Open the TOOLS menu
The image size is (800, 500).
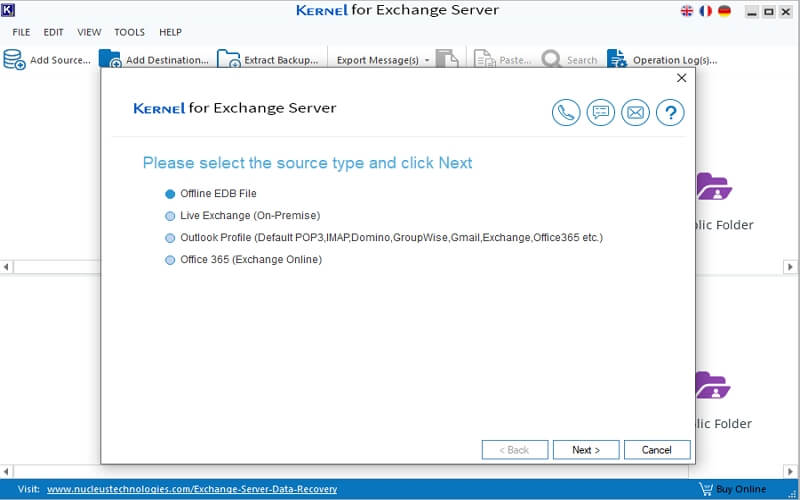[130, 32]
